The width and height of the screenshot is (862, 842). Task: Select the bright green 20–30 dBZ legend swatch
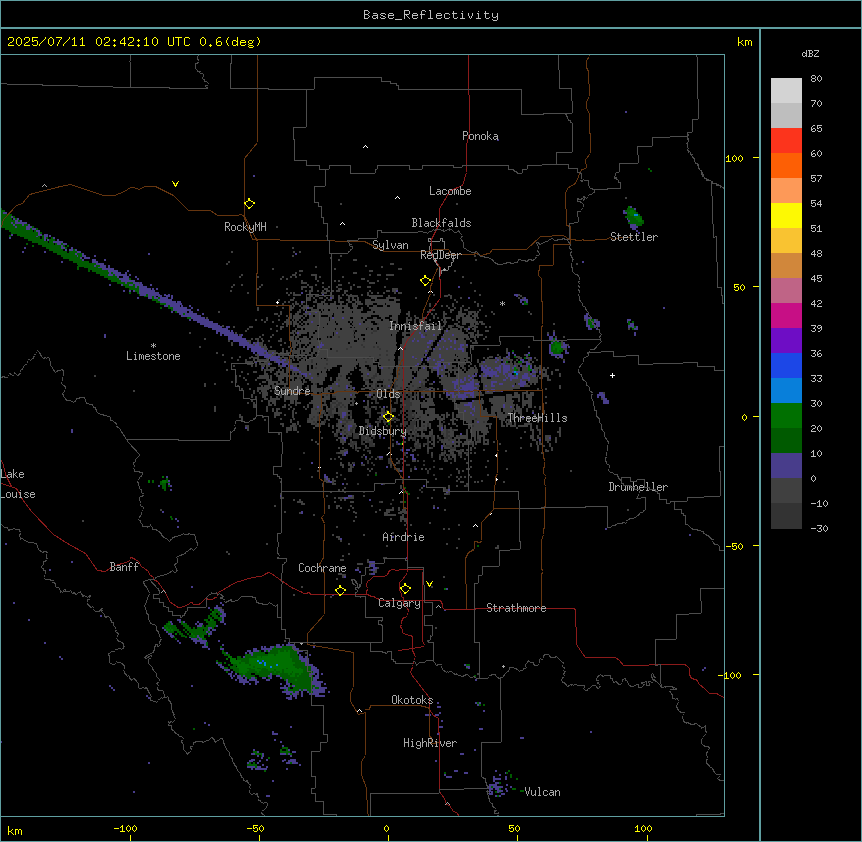coord(786,416)
